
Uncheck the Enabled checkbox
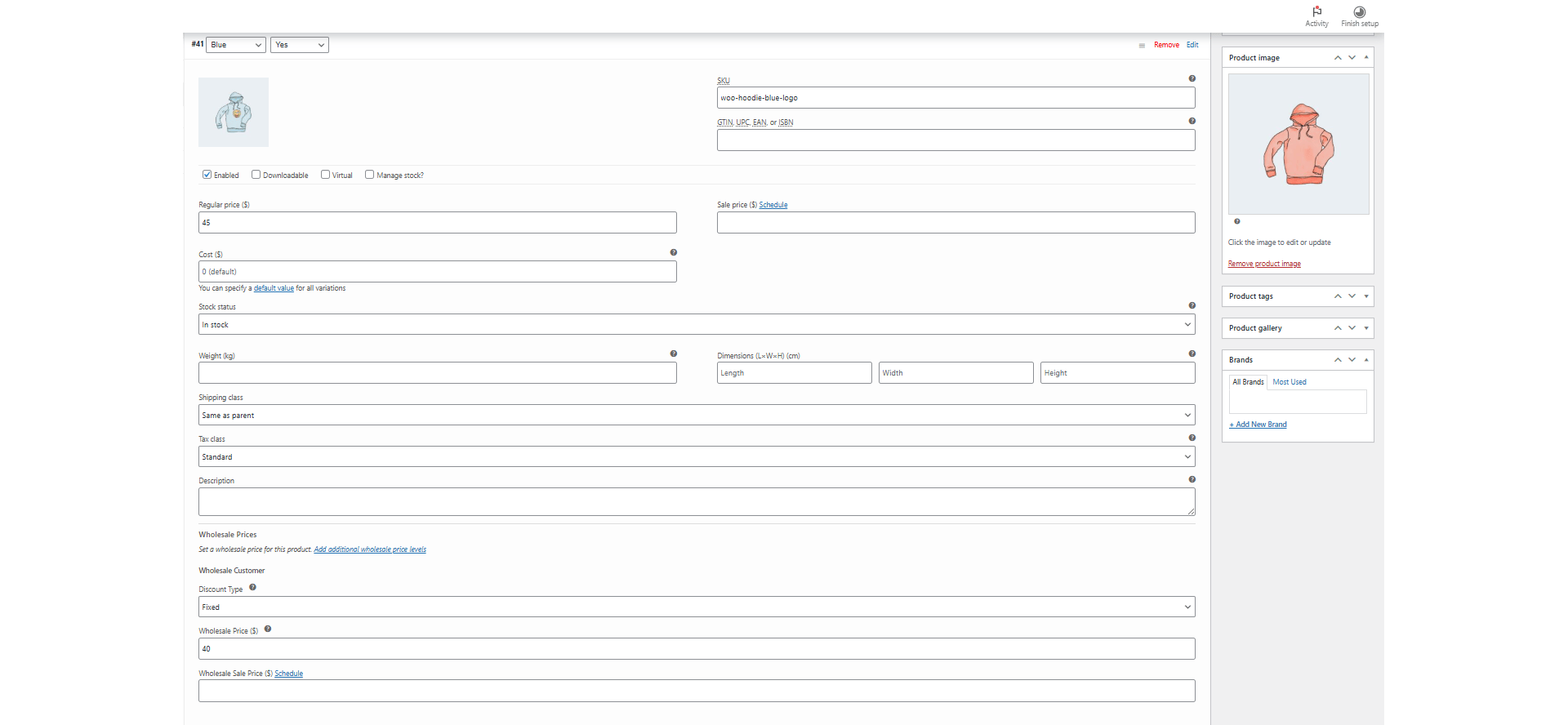click(x=207, y=175)
